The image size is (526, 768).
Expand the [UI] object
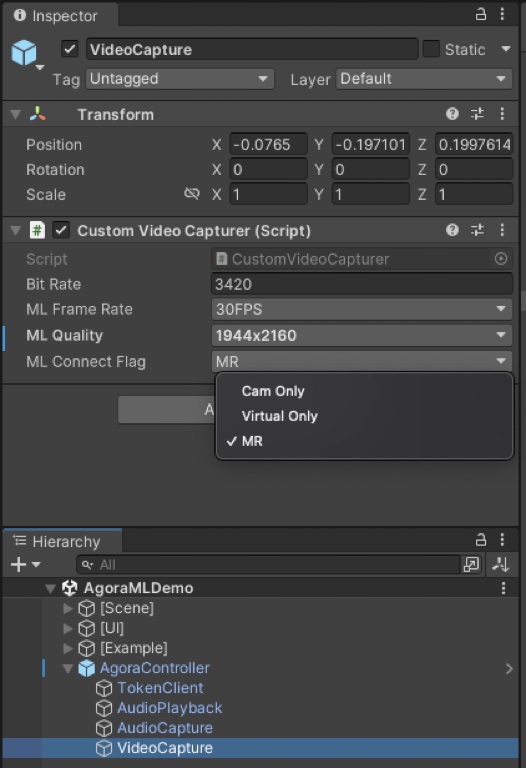(68, 628)
